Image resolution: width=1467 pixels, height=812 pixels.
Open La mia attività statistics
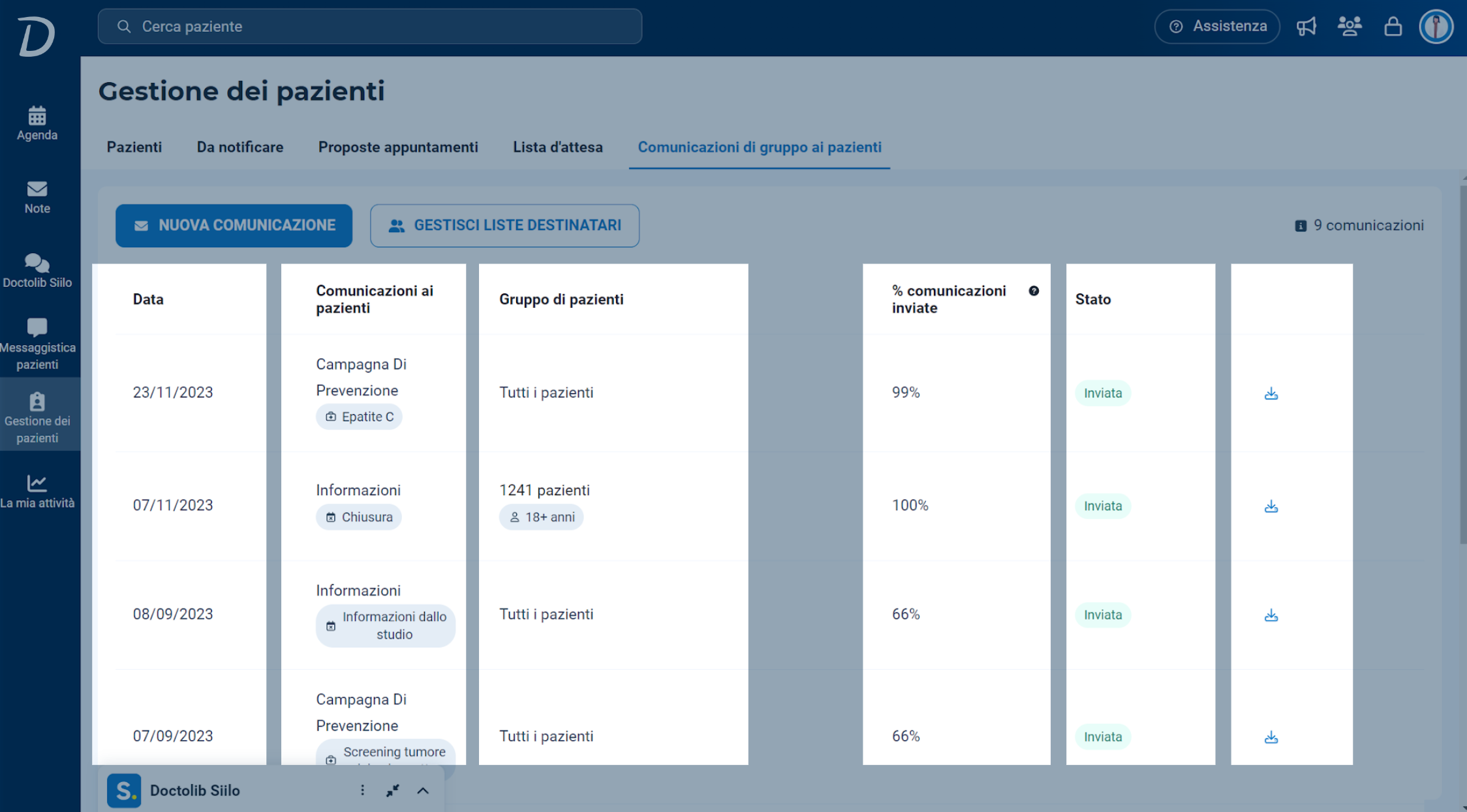click(x=37, y=491)
